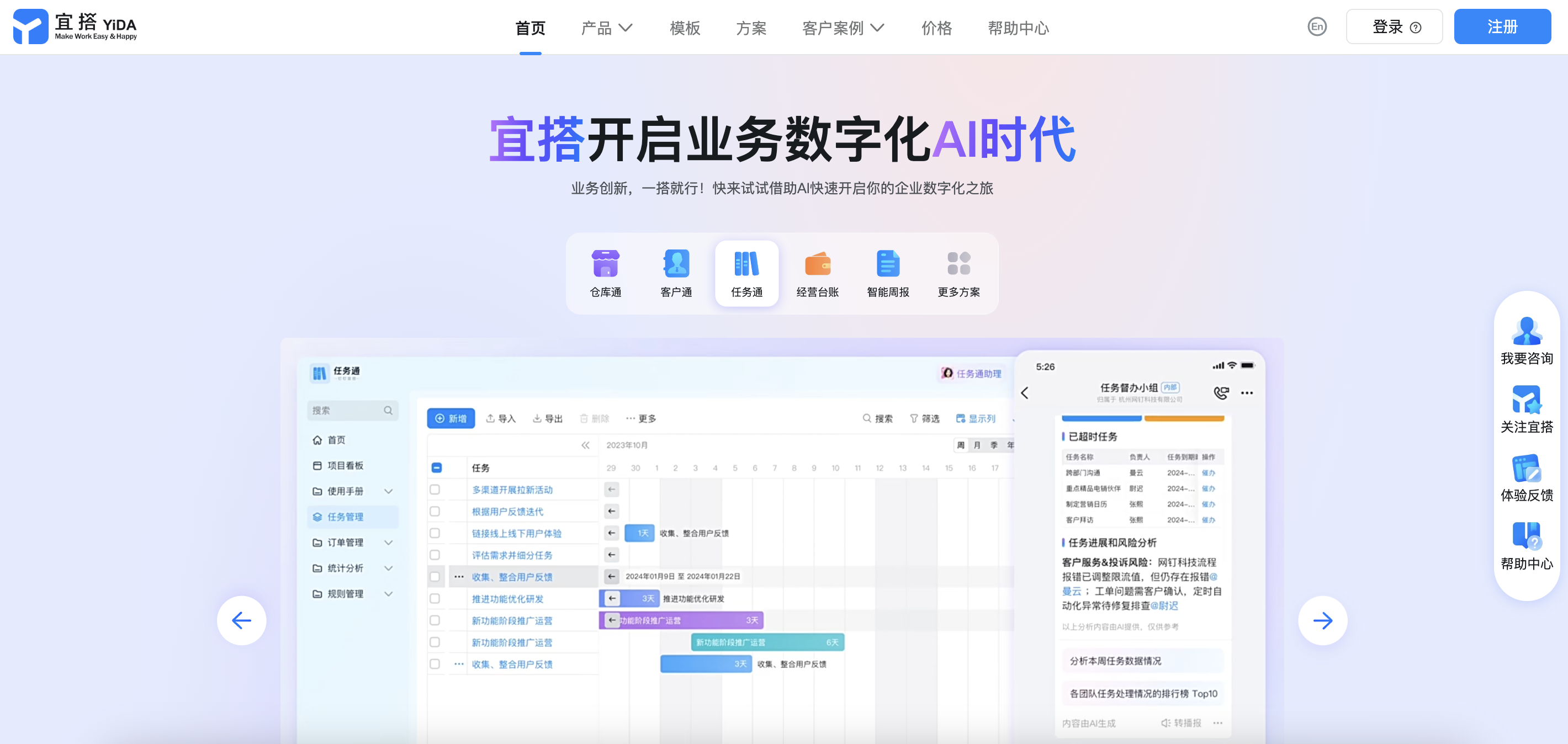The height and width of the screenshot is (744, 1568).
Task: Select the 仓库通 product icon
Action: 605,264
